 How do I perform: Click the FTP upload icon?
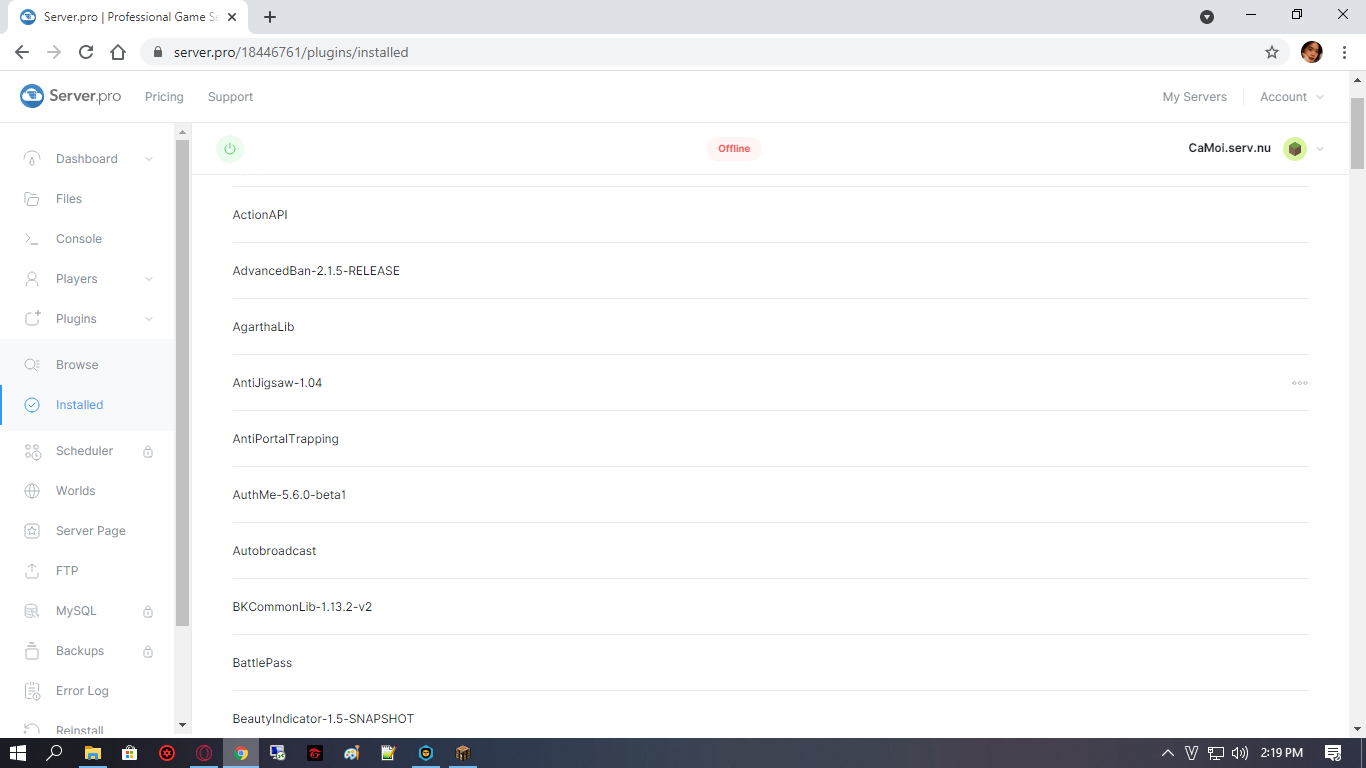coord(32,571)
